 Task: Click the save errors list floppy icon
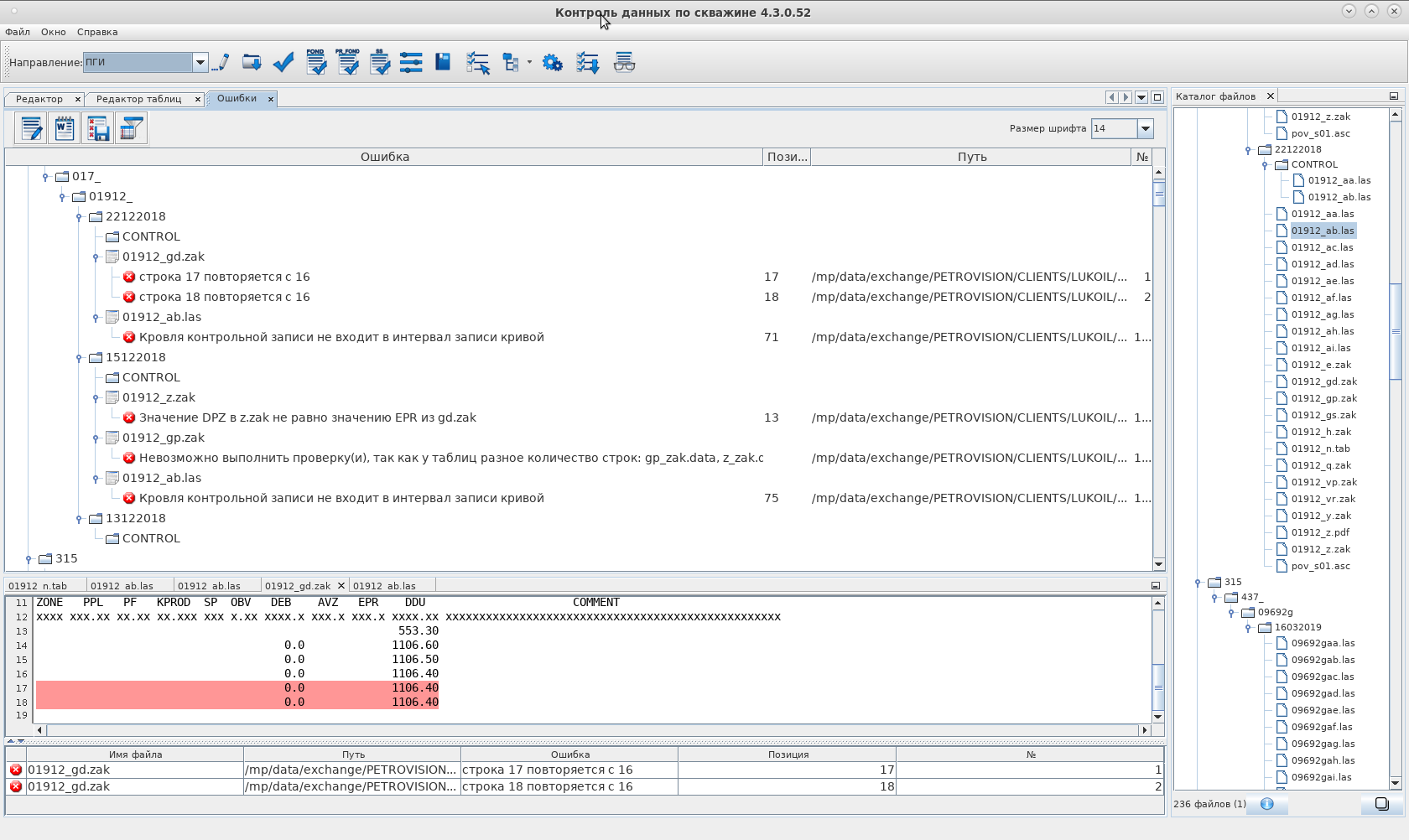point(98,128)
